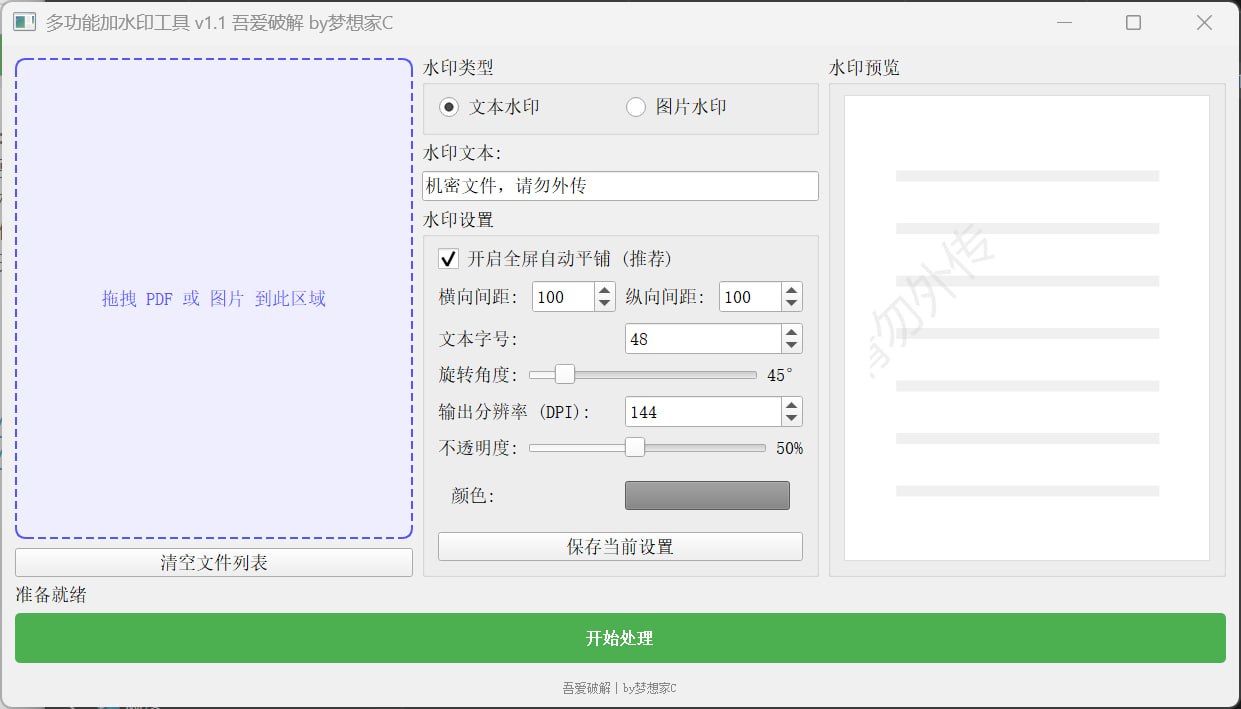This screenshot has height=709, width=1241.
Task: Increase the 文本字号 value with the spinner
Action: point(790,332)
